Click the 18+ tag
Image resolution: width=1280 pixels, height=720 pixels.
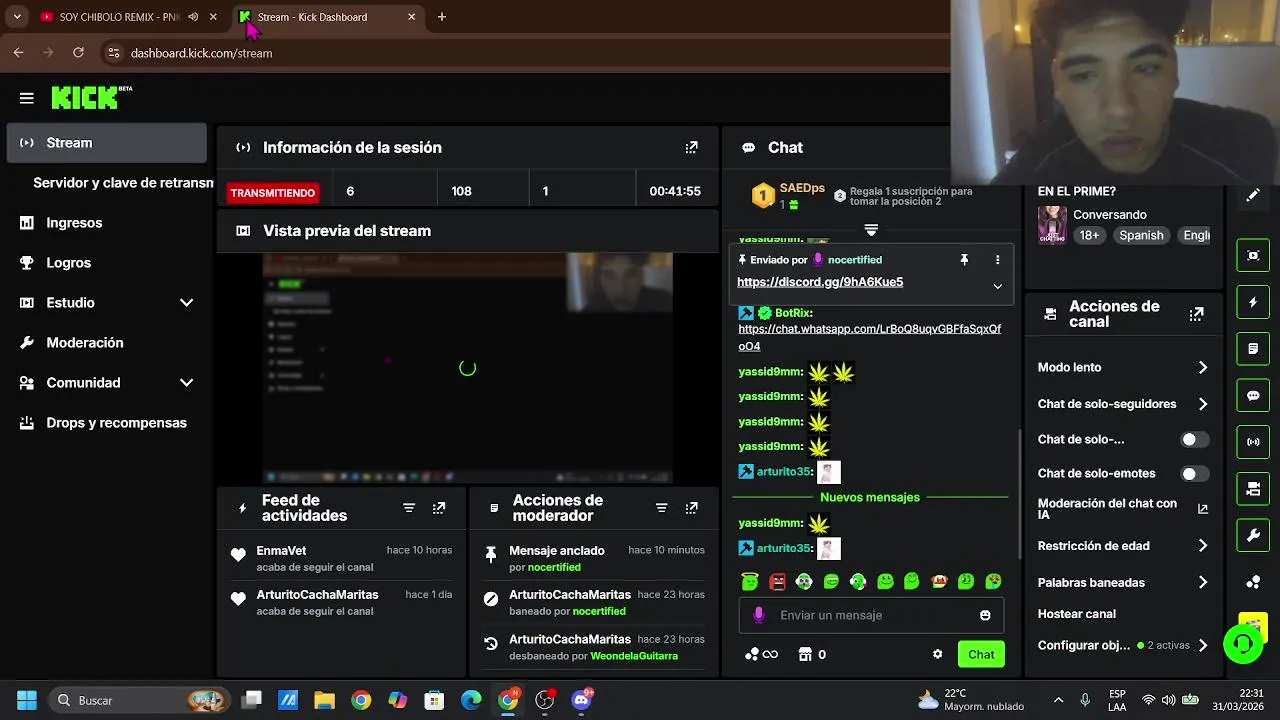(1089, 236)
